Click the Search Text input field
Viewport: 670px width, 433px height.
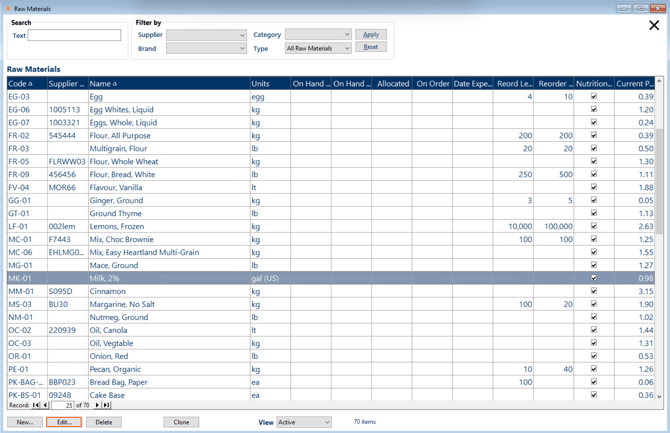[x=74, y=35]
